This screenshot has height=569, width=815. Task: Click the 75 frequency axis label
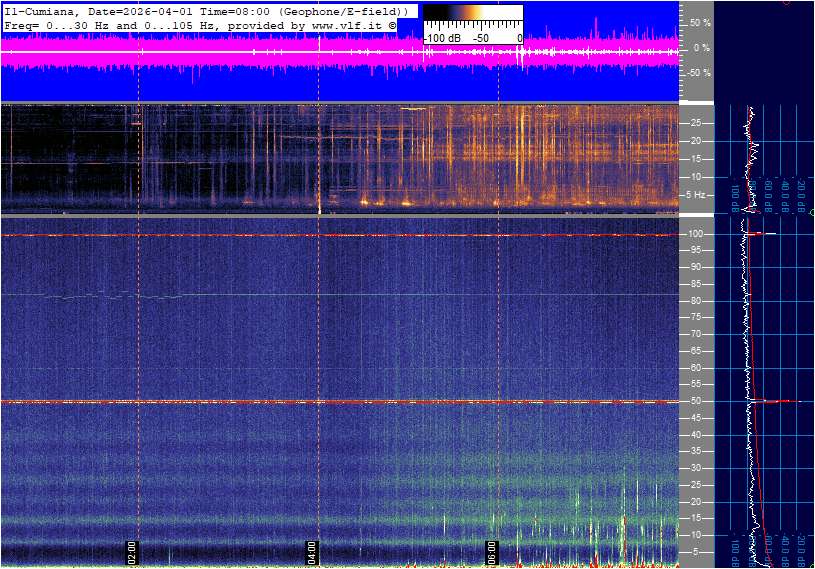pyautogui.click(x=695, y=317)
